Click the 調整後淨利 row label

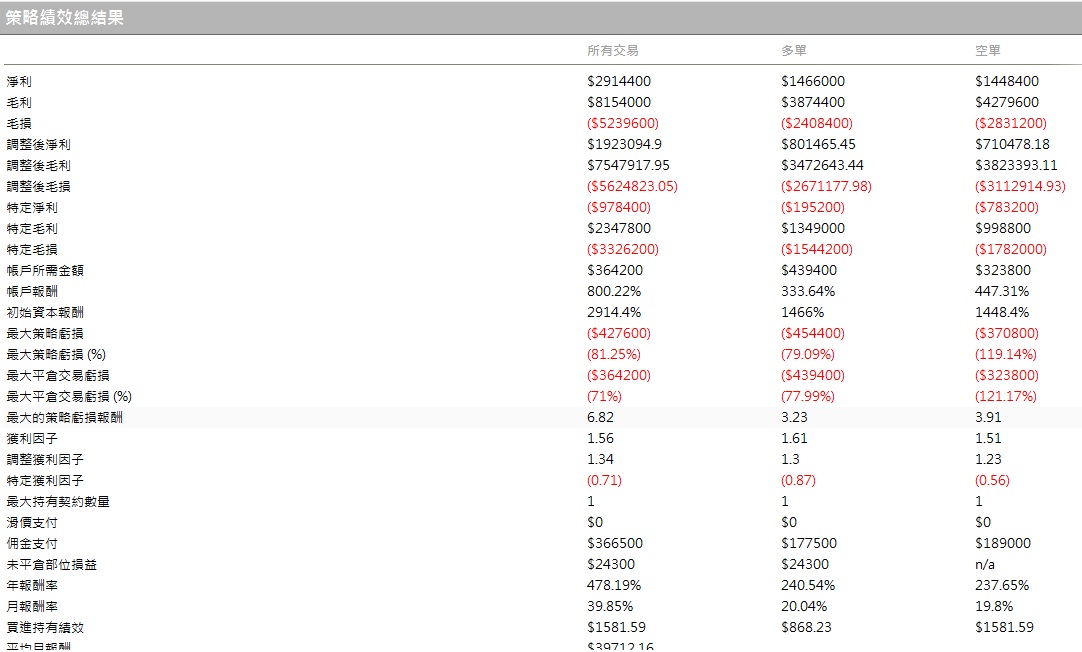pyautogui.click(x=39, y=144)
